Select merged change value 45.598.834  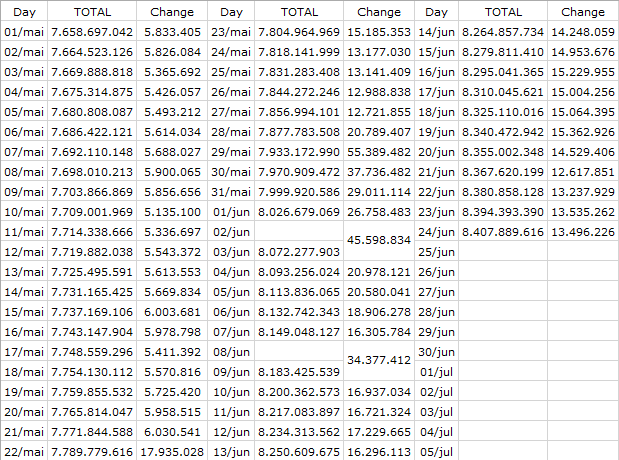pos(379,240)
